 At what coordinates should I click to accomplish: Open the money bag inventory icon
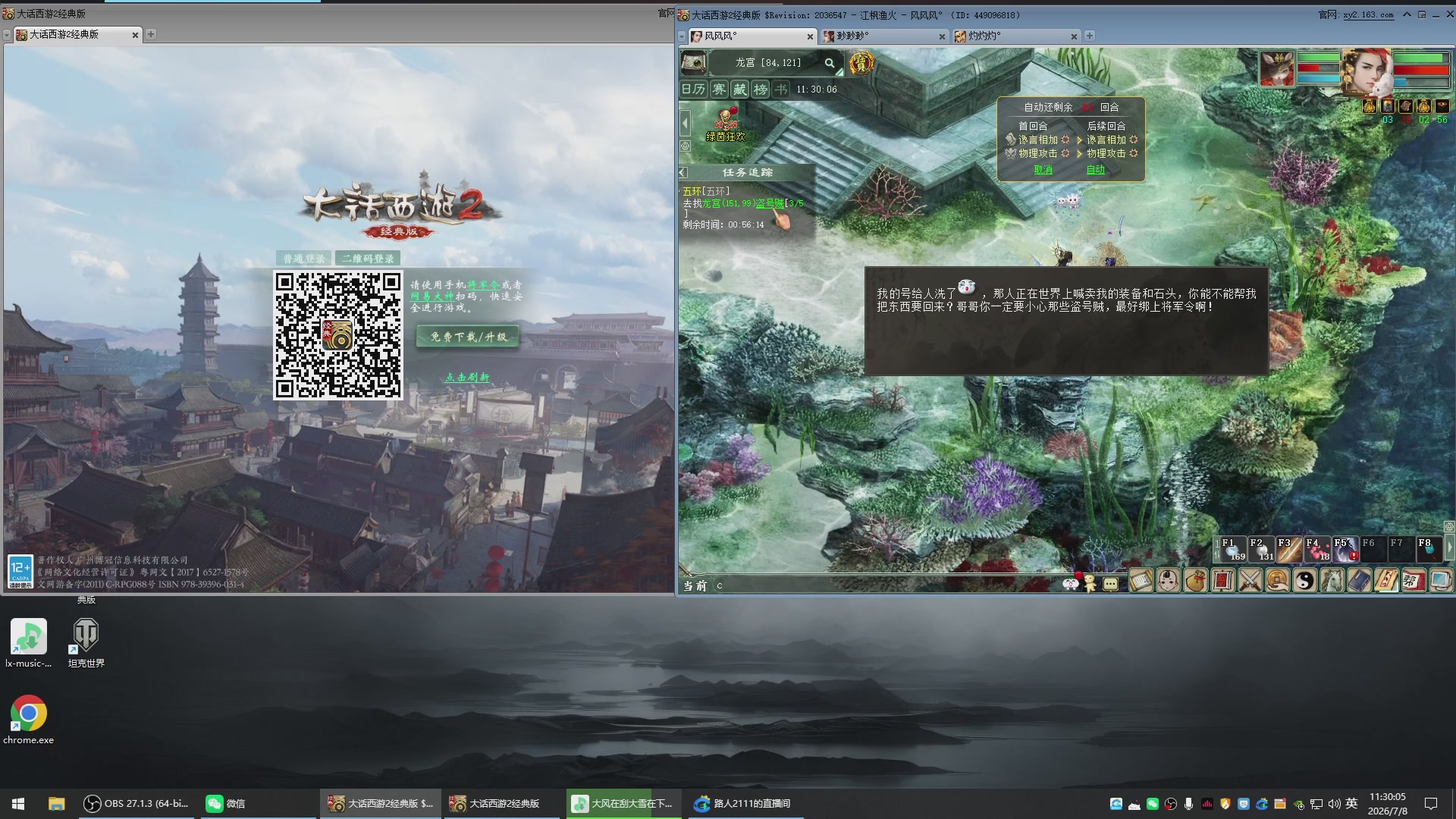[x=1196, y=582]
